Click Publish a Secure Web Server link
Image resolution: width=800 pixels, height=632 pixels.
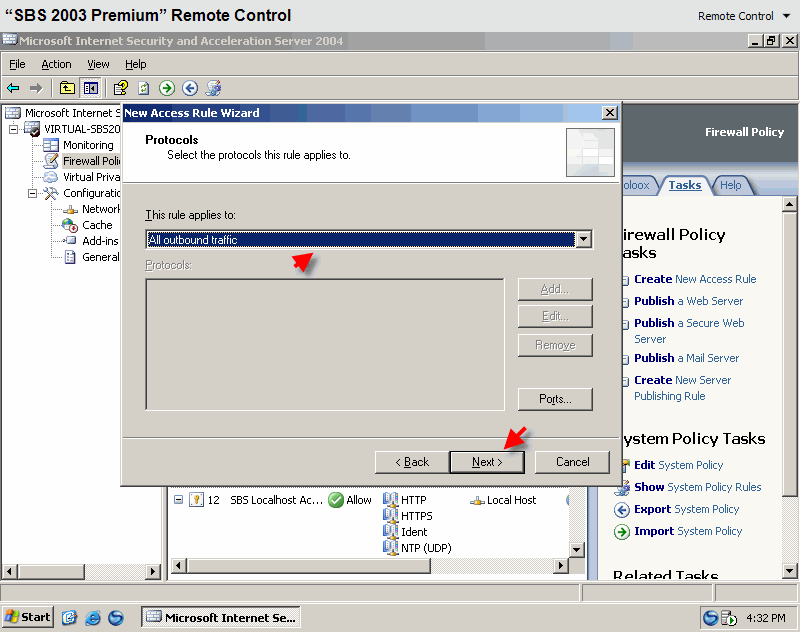pos(689,331)
